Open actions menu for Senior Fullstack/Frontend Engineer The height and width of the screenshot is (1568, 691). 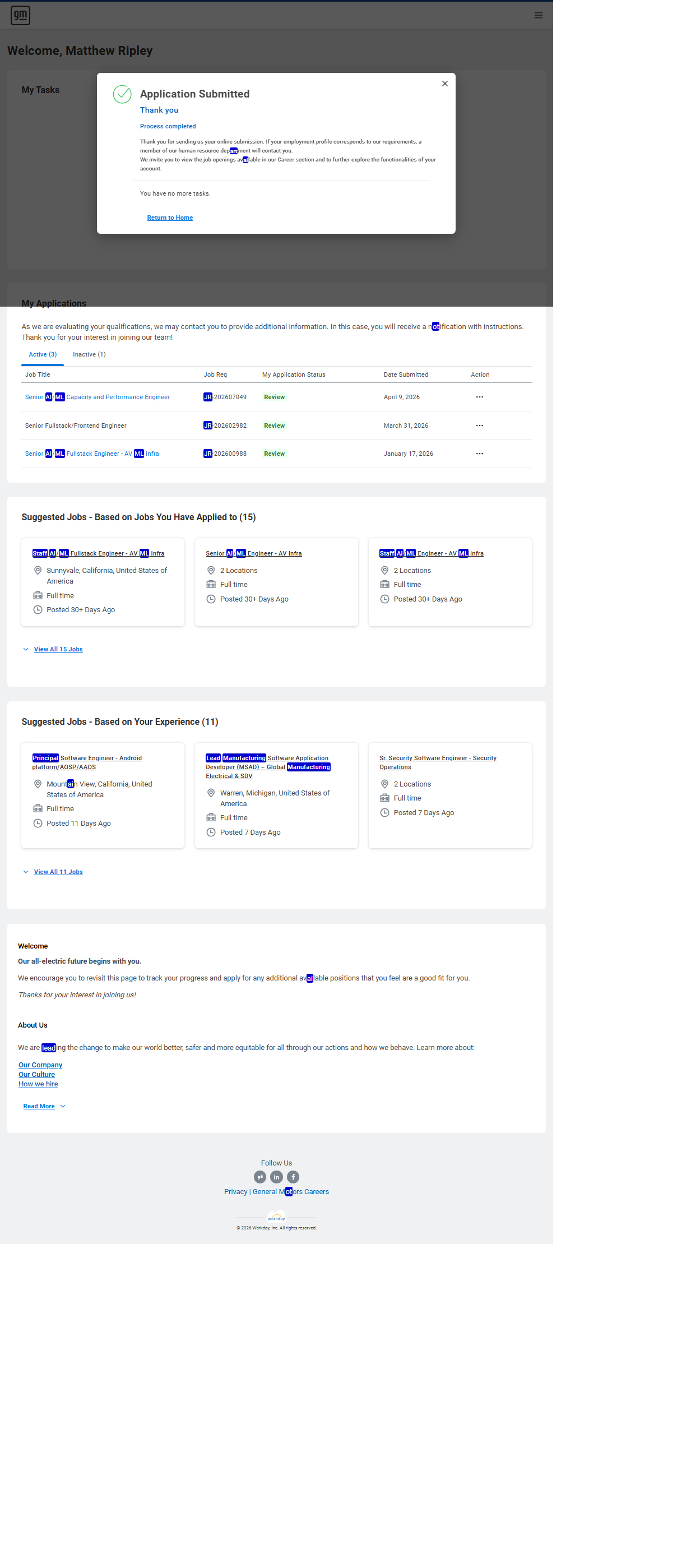(x=479, y=425)
